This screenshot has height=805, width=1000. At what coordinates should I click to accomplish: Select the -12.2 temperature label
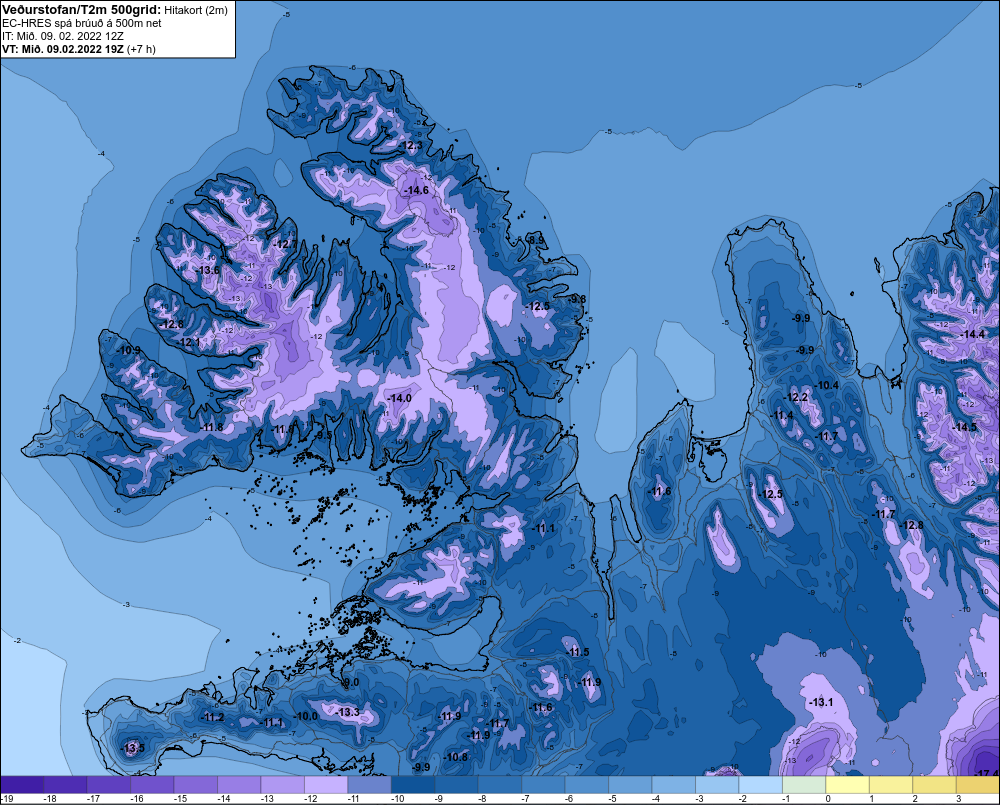(796, 397)
